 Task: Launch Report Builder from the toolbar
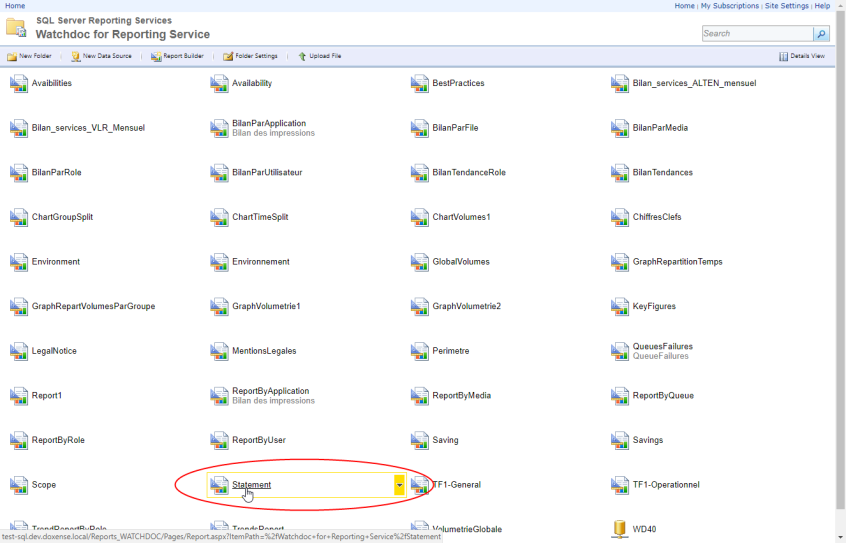(177, 56)
